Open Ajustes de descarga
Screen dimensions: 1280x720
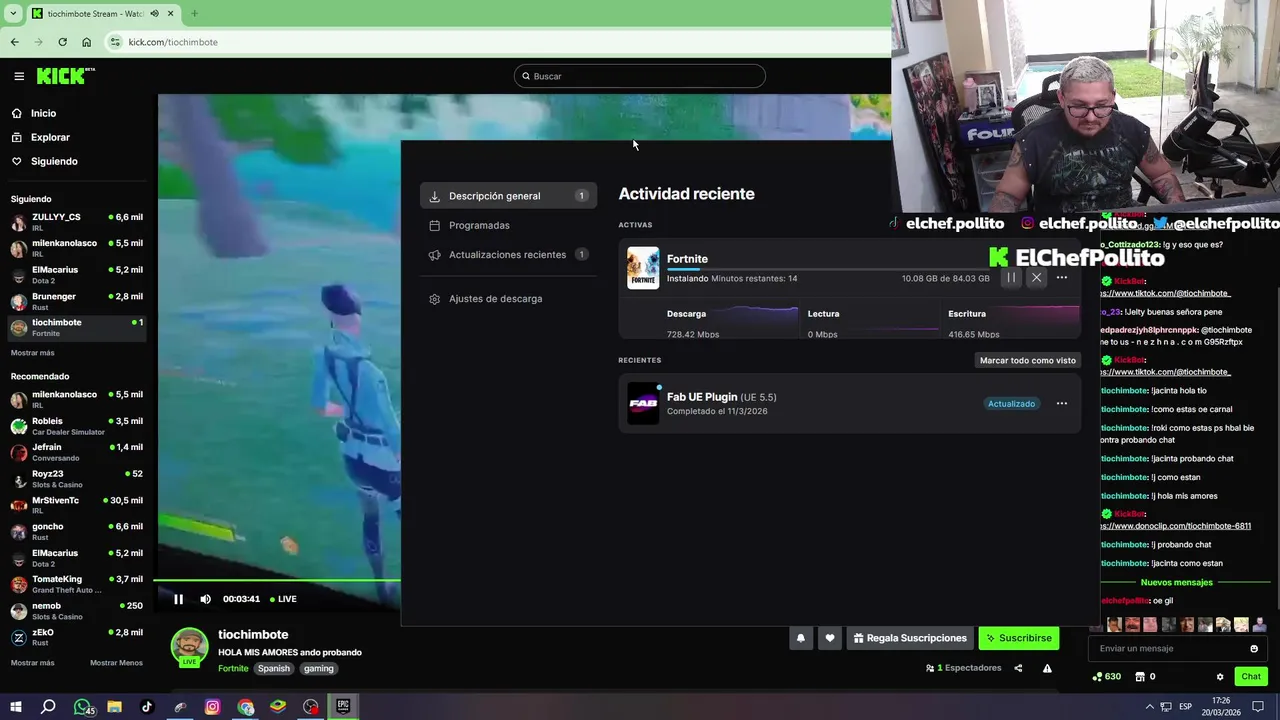tap(508, 298)
